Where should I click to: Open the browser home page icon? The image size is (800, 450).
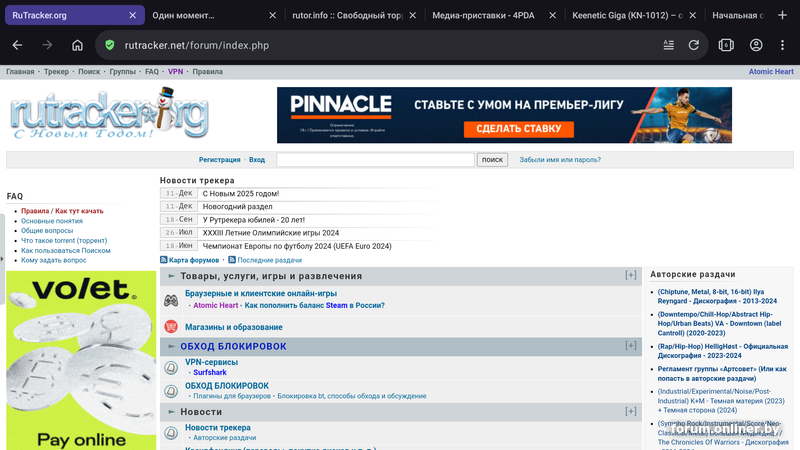tap(77, 45)
